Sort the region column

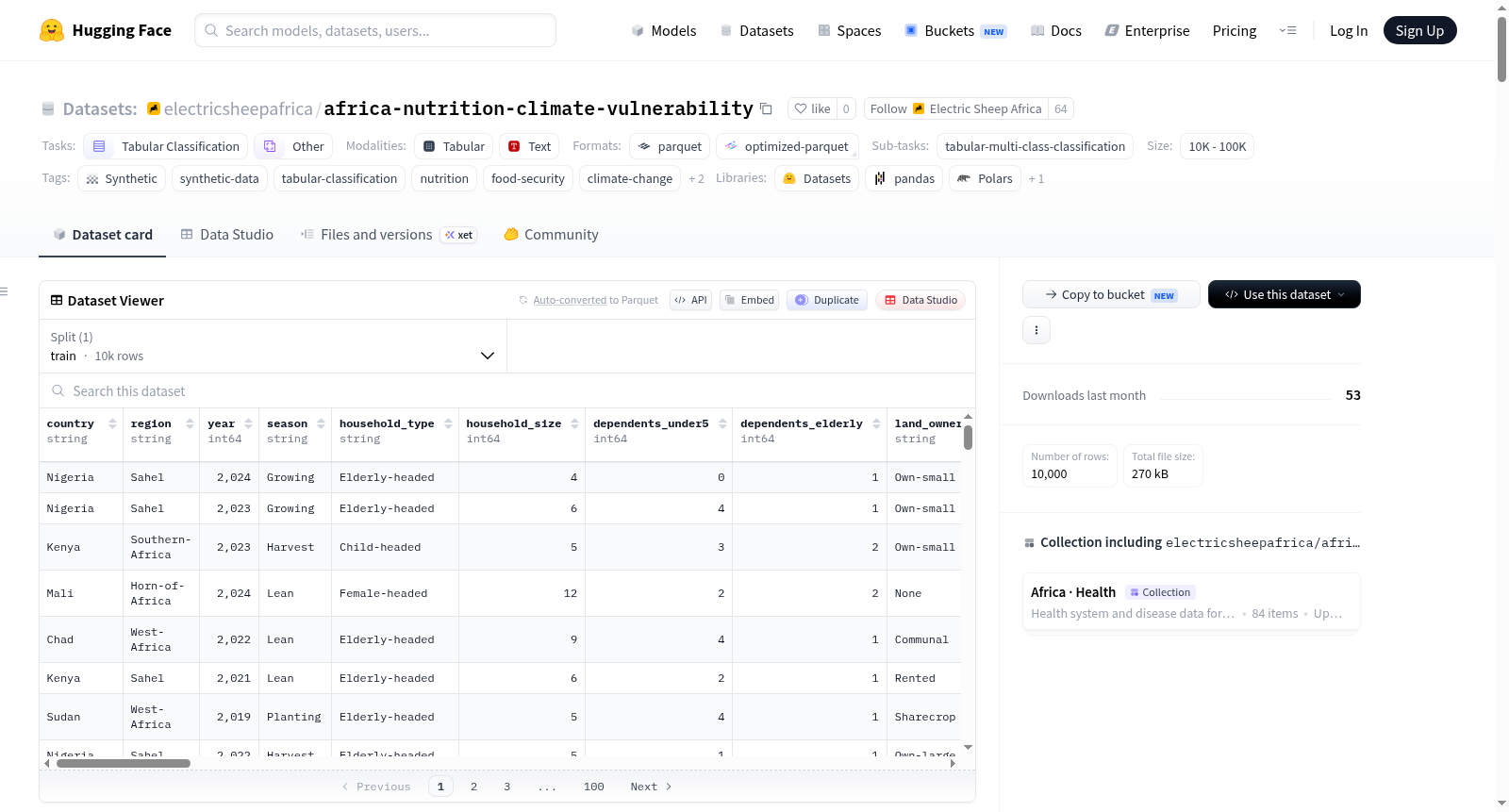(190, 423)
